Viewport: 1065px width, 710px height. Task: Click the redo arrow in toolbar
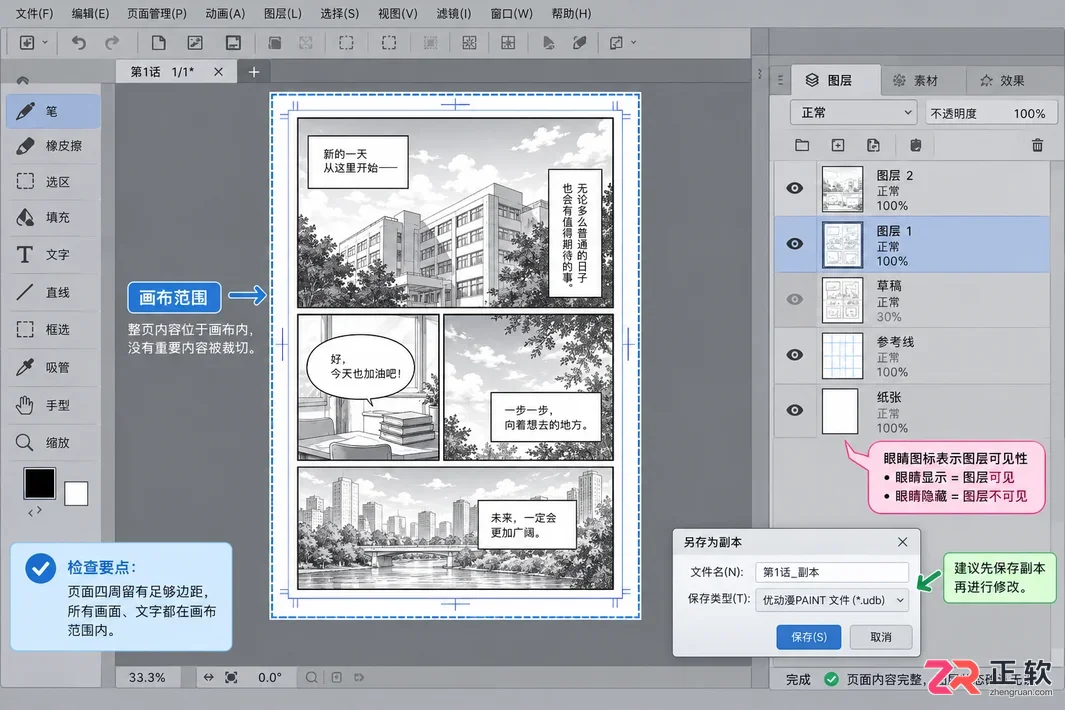(112, 43)
